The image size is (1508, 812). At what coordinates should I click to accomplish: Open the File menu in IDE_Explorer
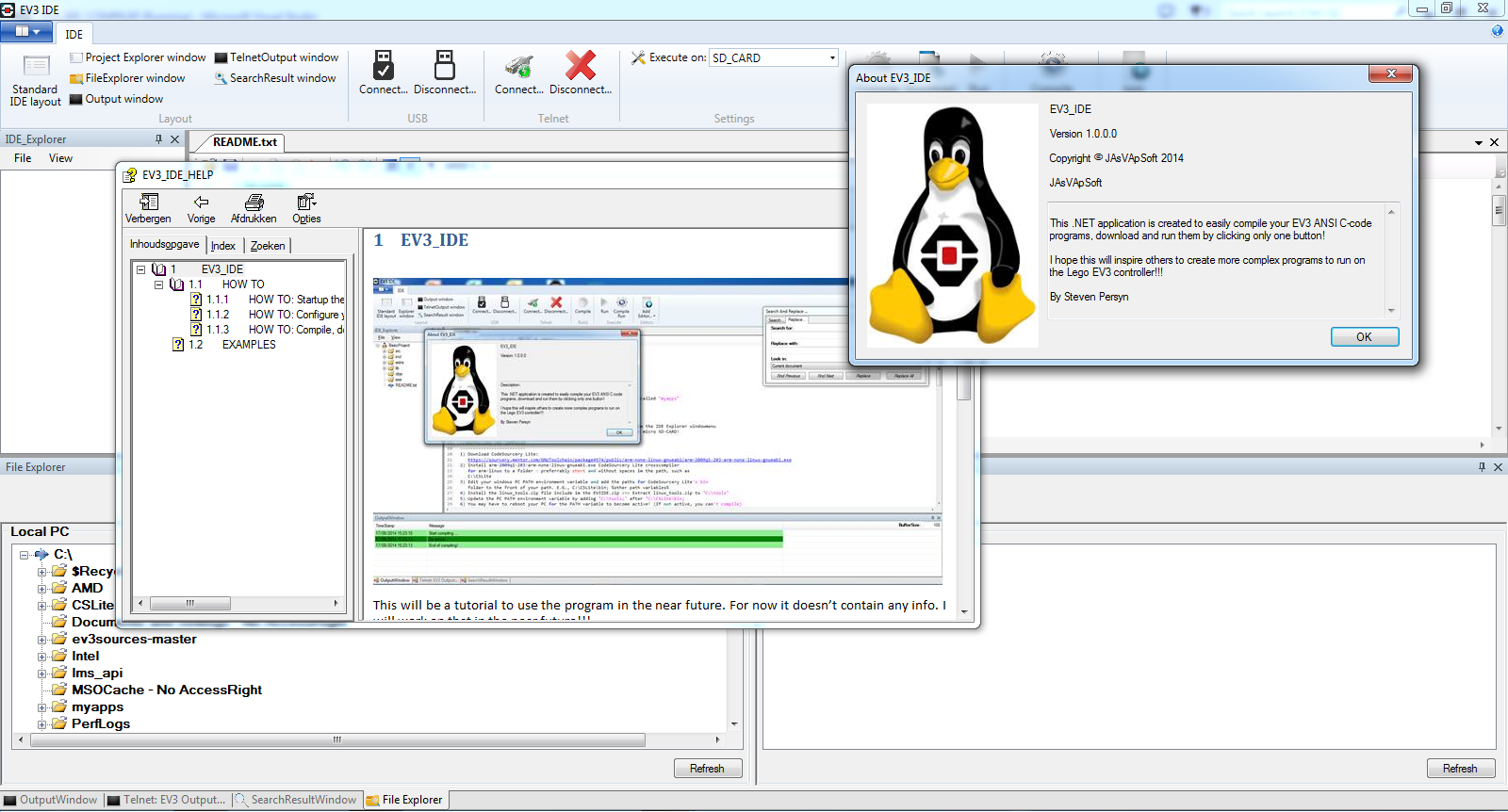(x=23, y=158)
